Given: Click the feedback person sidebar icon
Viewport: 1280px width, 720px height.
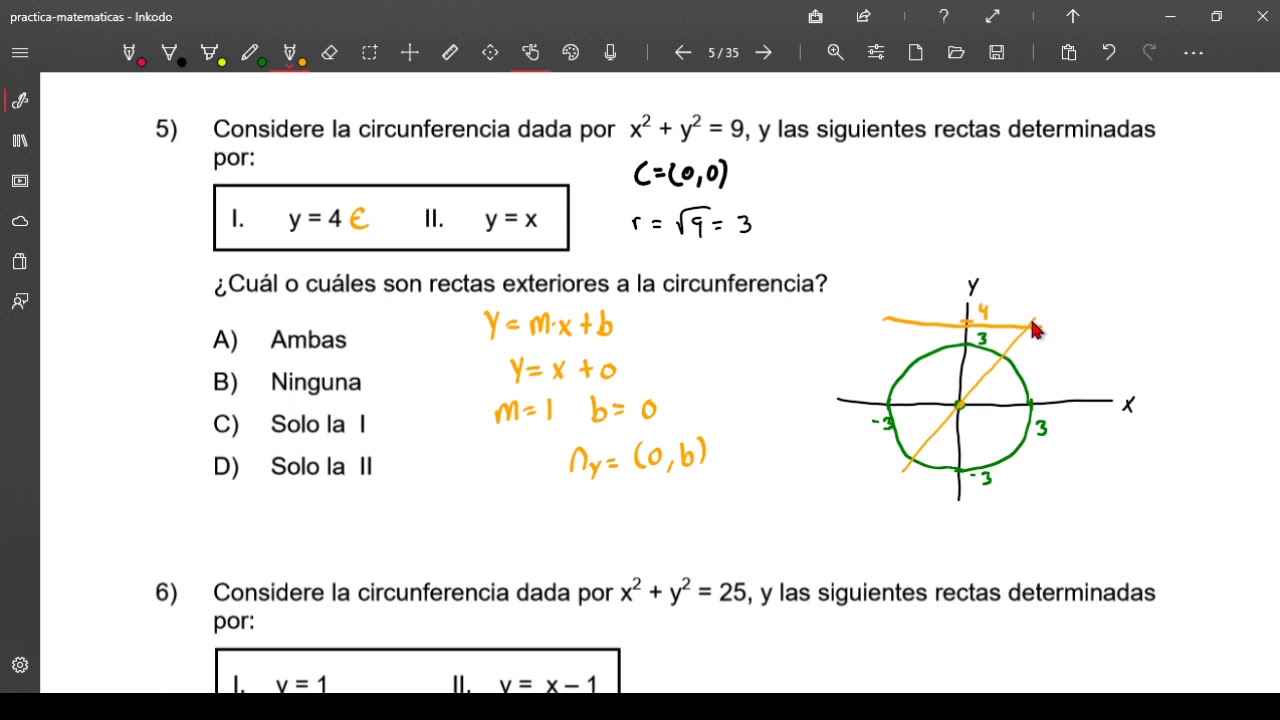Looking at the screenshot, I should (20, 301).
